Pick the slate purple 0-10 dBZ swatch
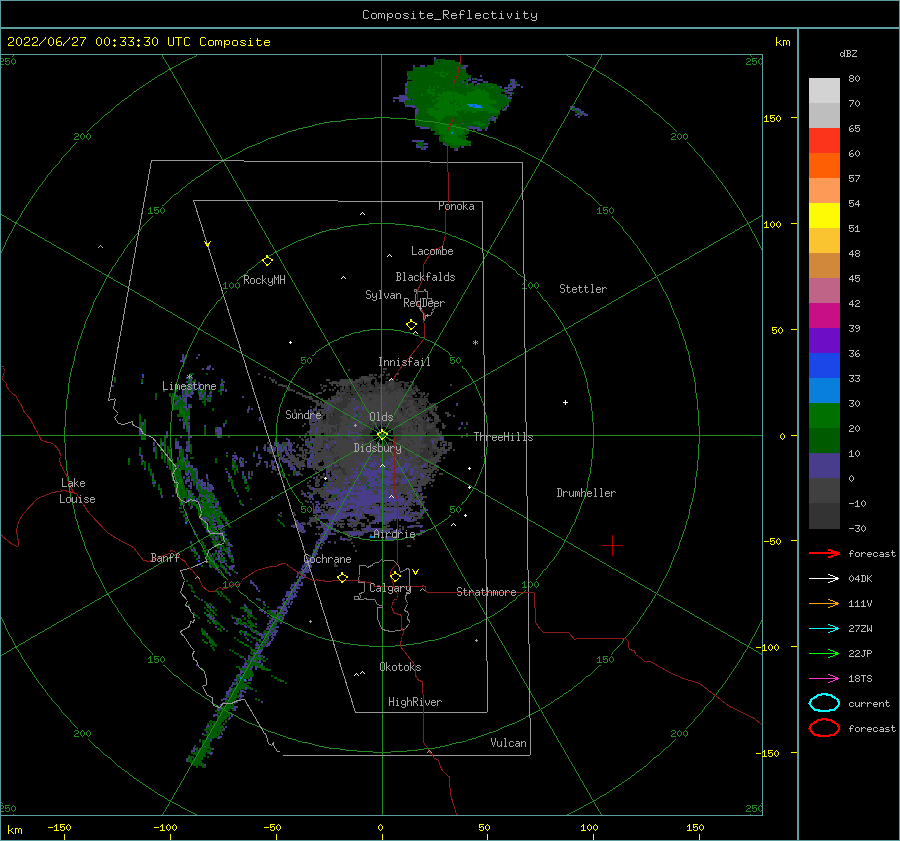 point(824,466)
